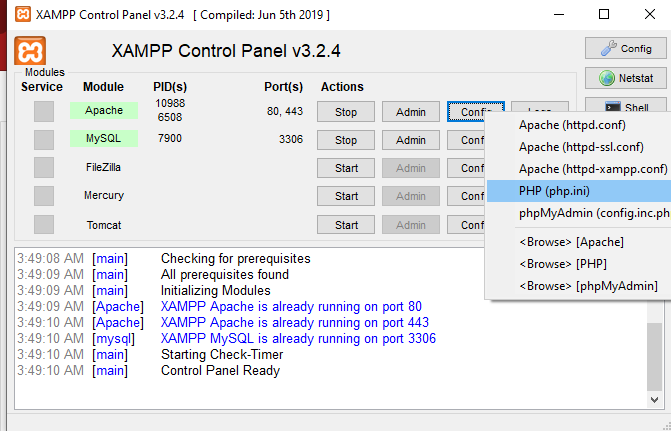
Task: Click log line about MySQL port 3306
Action: click(298, 339)
